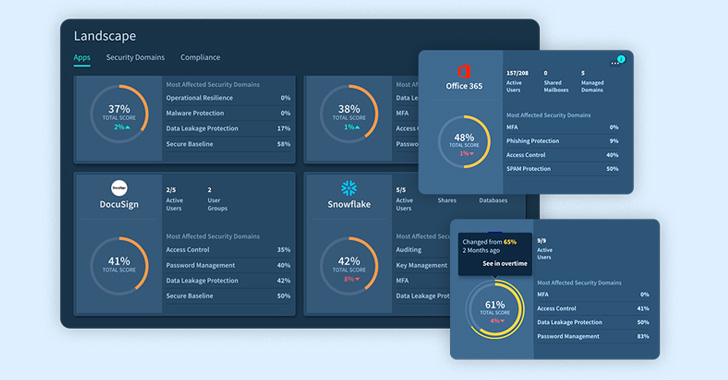Click the 61% total score gauge
The image size is (728, 380).
click(495, 309)
